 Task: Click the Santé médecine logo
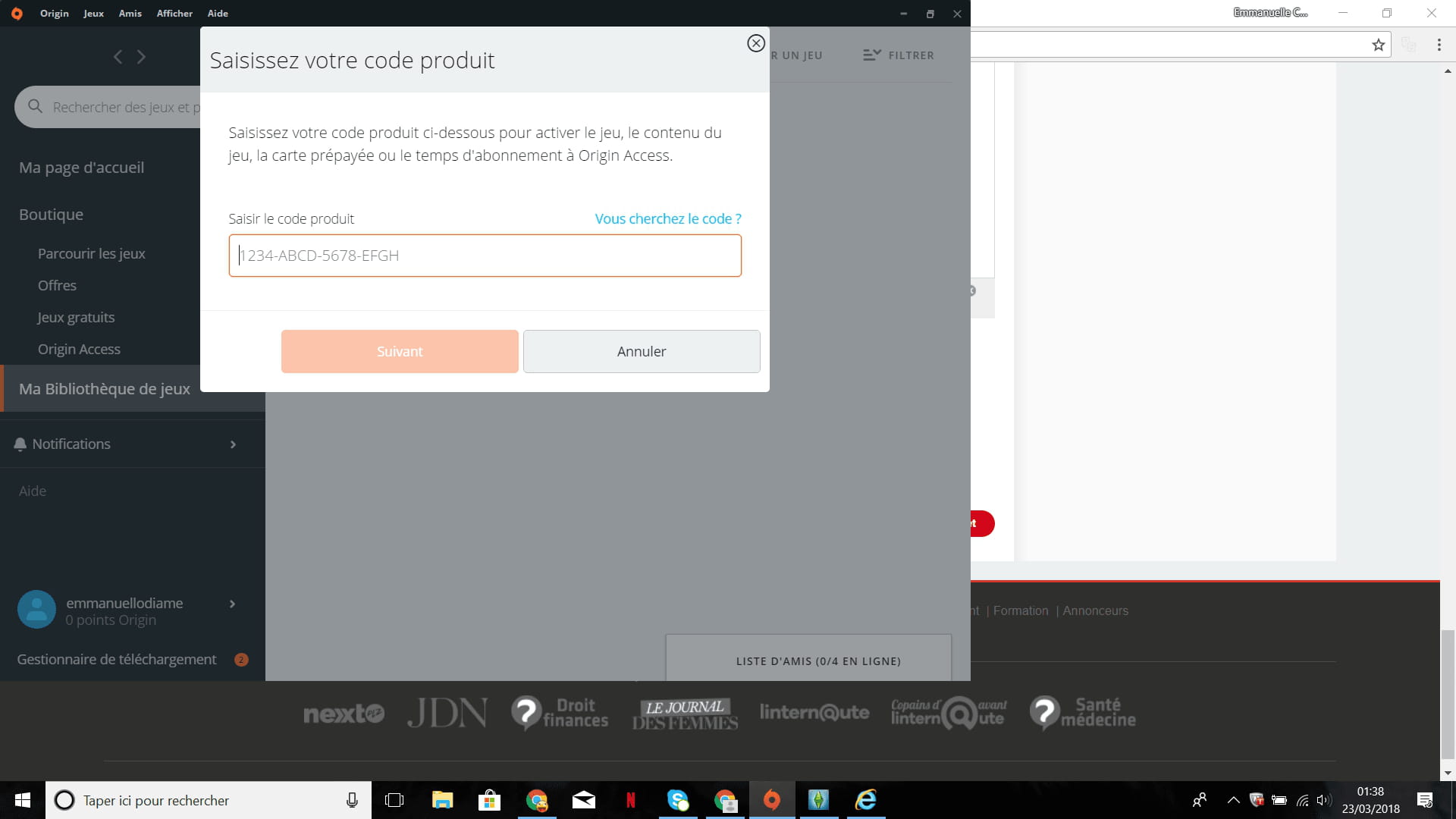pos(1083,713)
